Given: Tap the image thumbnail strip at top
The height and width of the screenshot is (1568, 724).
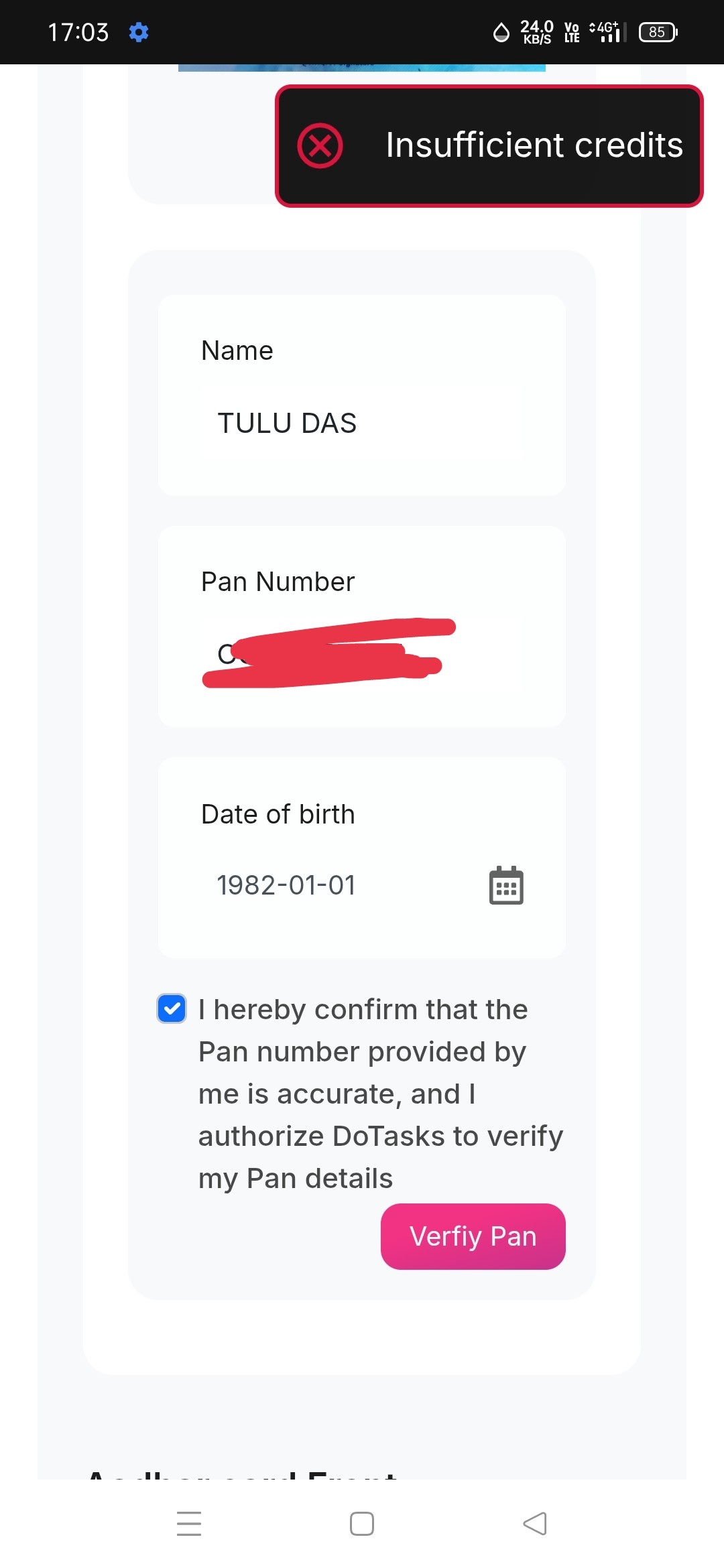Looking at the screenshot, I should pyautogui.click(x=362, y=68).
